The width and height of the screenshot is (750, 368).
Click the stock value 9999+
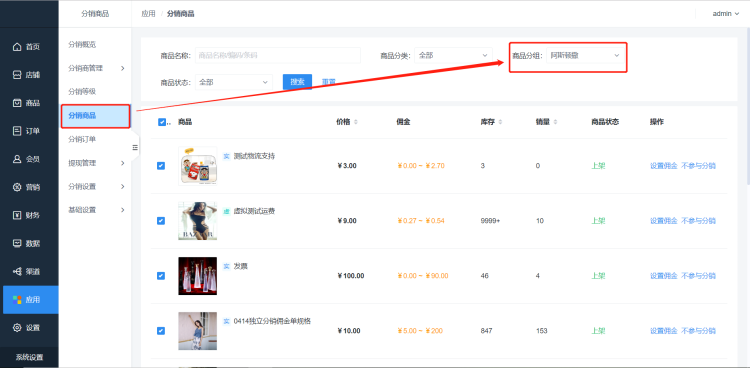490,221
